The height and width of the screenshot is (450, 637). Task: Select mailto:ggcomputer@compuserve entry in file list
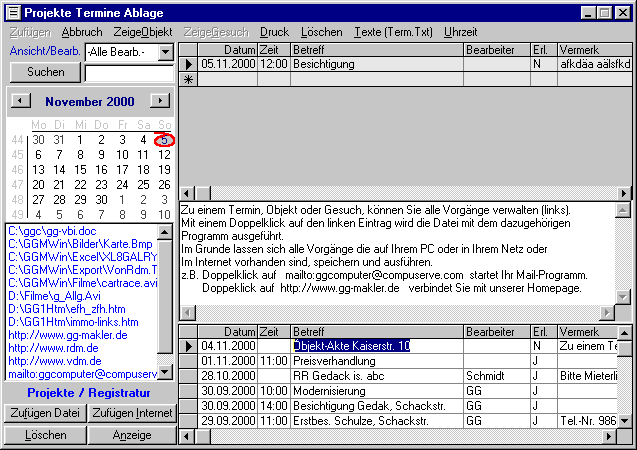coord(82,374)
